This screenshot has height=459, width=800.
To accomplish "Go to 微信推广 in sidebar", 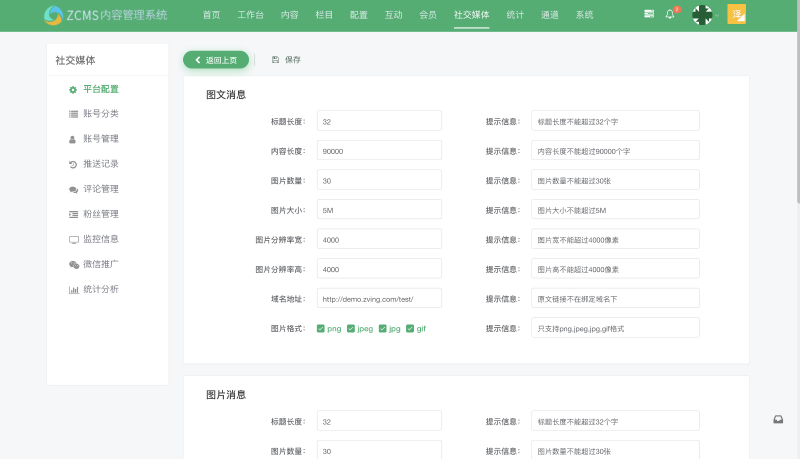I will pyautogui.click(x=101, y=264).
